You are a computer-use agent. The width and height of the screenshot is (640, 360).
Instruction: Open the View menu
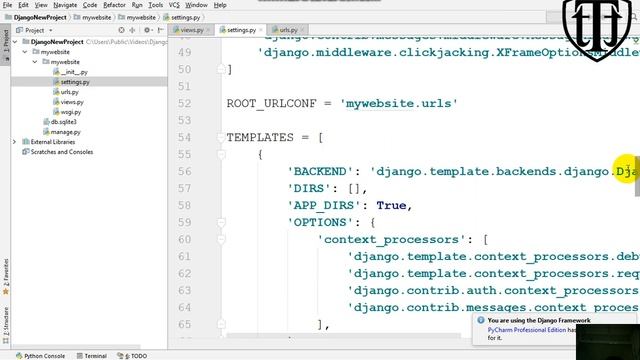(41, 5)
